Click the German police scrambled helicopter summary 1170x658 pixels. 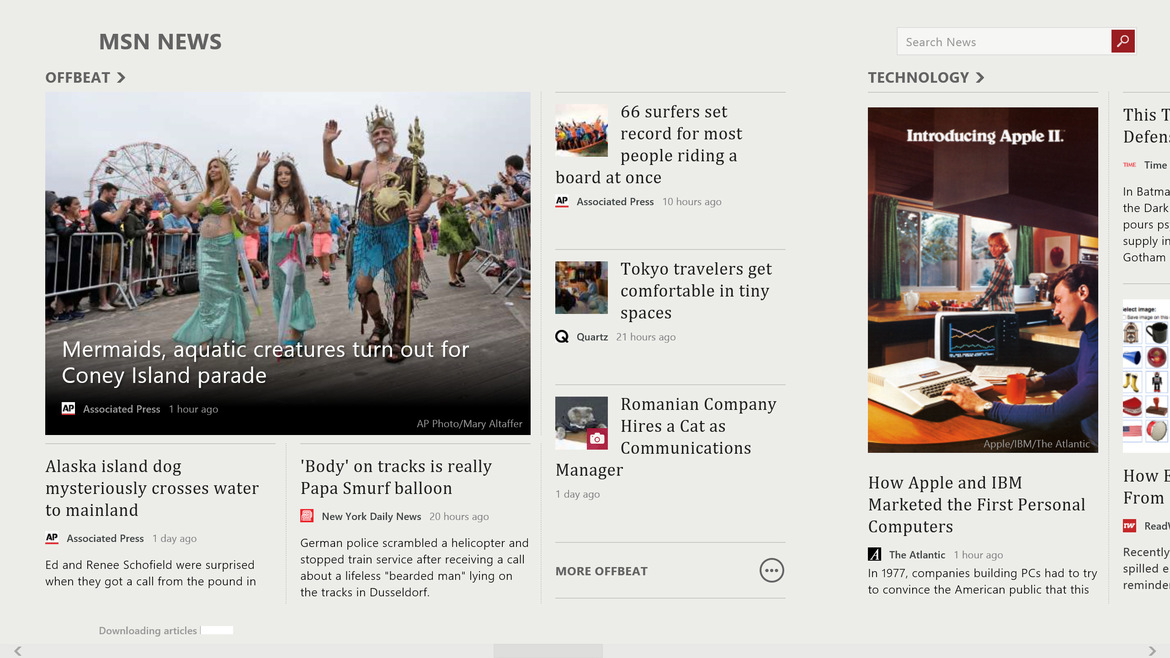(414, 568)
